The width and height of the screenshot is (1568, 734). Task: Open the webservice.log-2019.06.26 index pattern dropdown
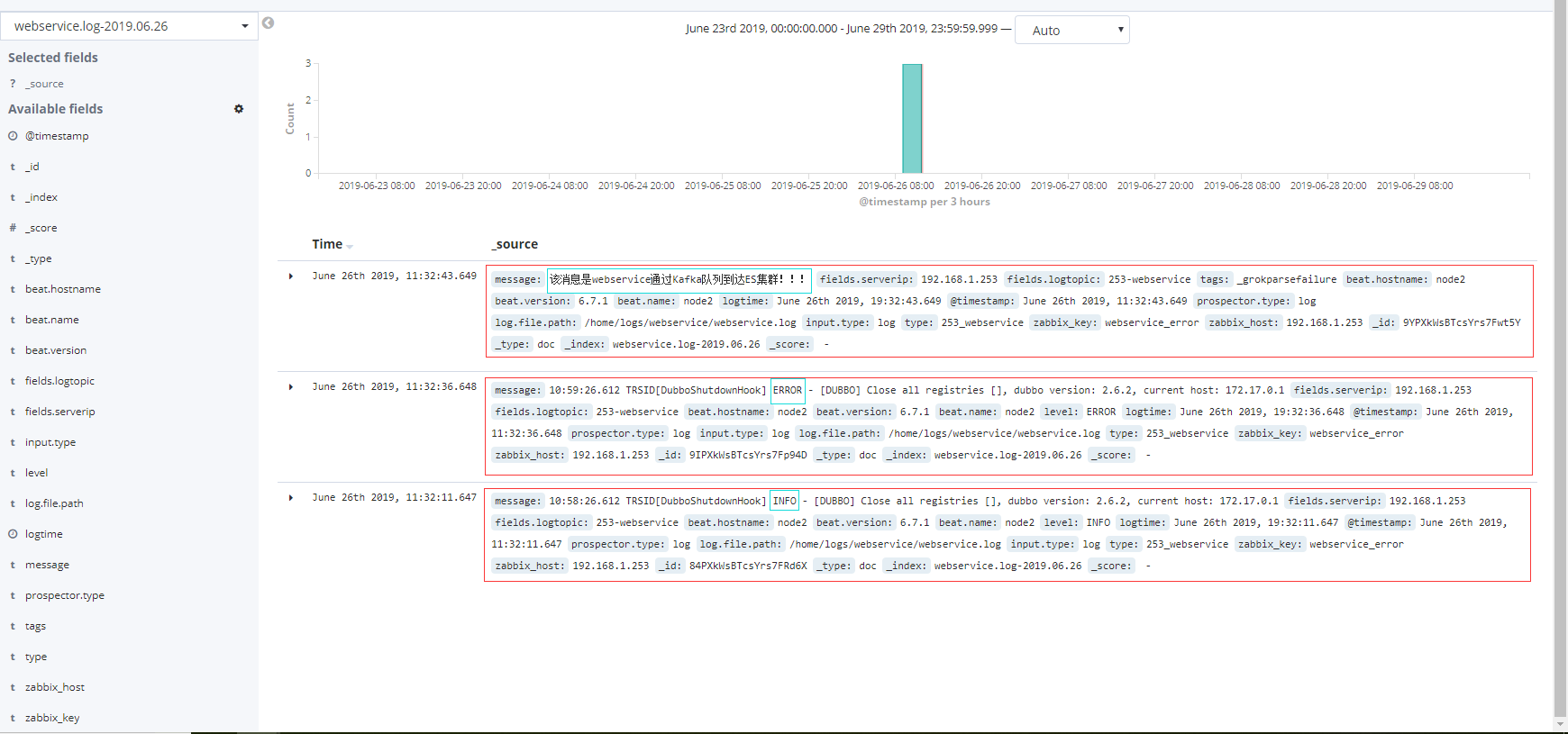(x=130, y=26)
